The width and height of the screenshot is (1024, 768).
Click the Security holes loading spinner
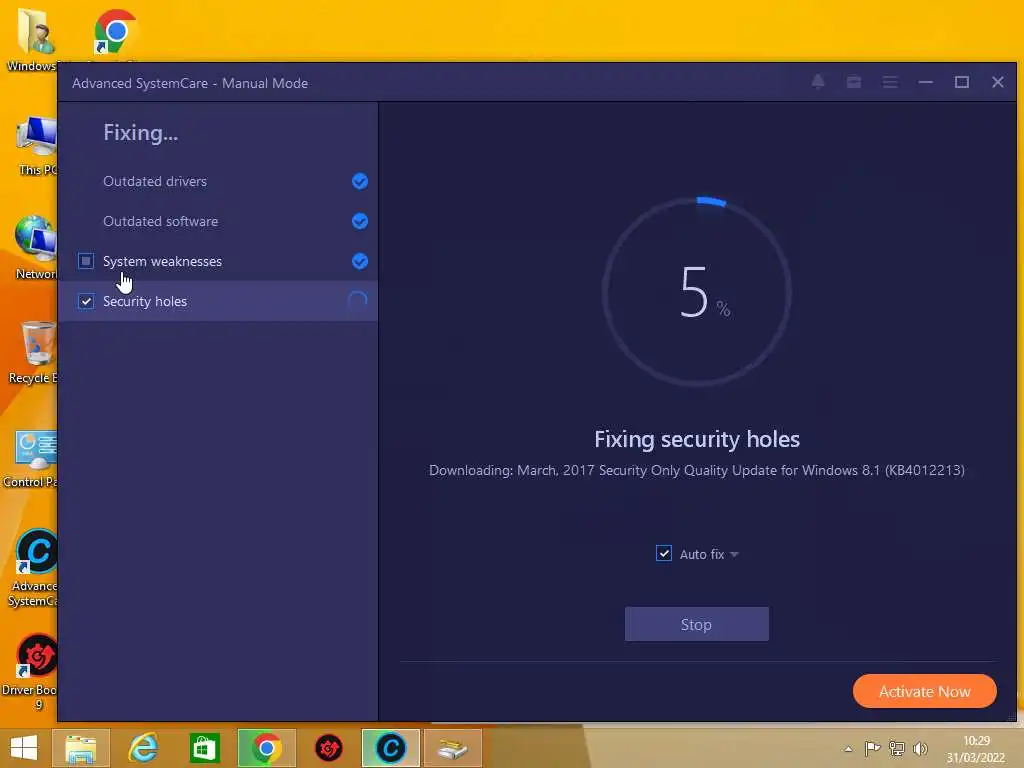coord(358,300)
